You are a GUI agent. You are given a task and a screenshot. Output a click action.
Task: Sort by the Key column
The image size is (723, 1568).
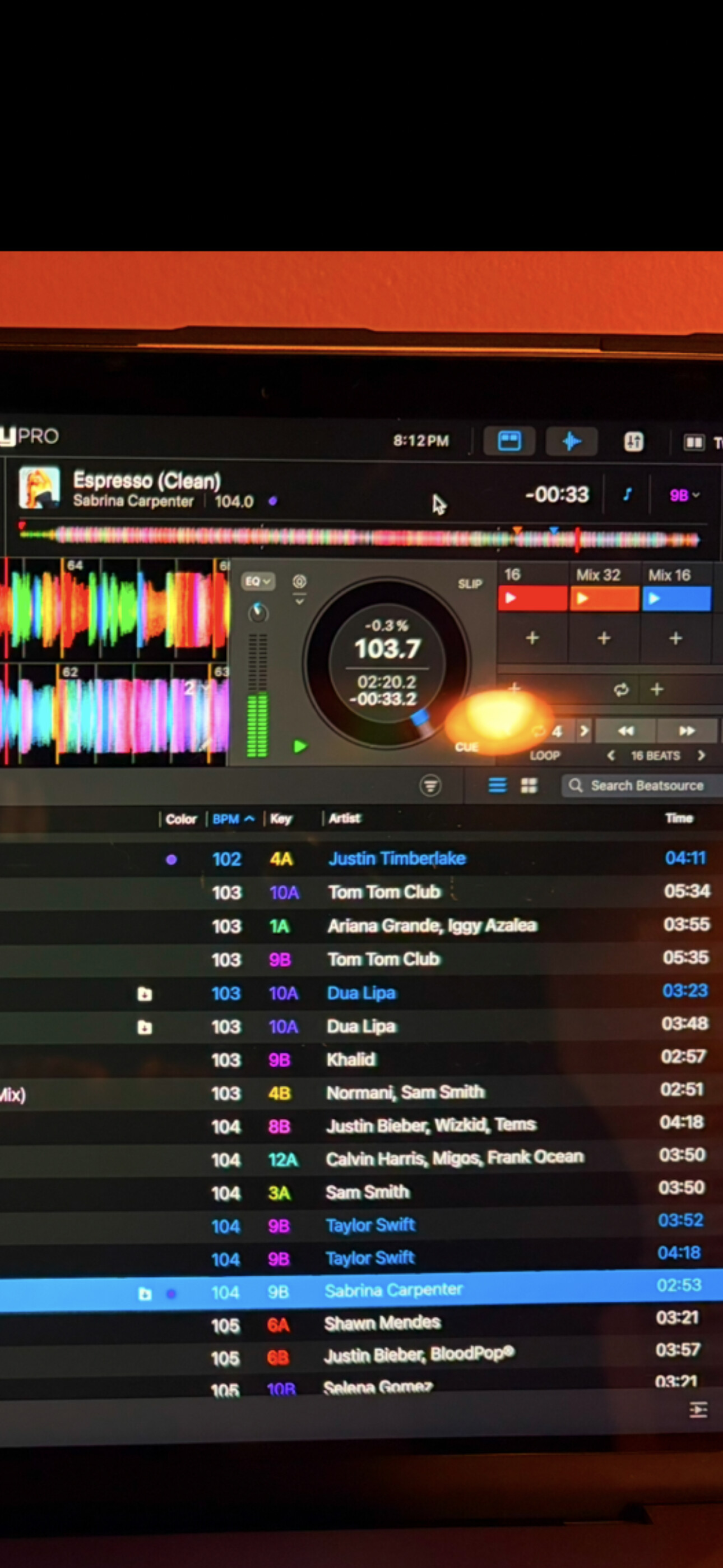(x=281, y=819)
